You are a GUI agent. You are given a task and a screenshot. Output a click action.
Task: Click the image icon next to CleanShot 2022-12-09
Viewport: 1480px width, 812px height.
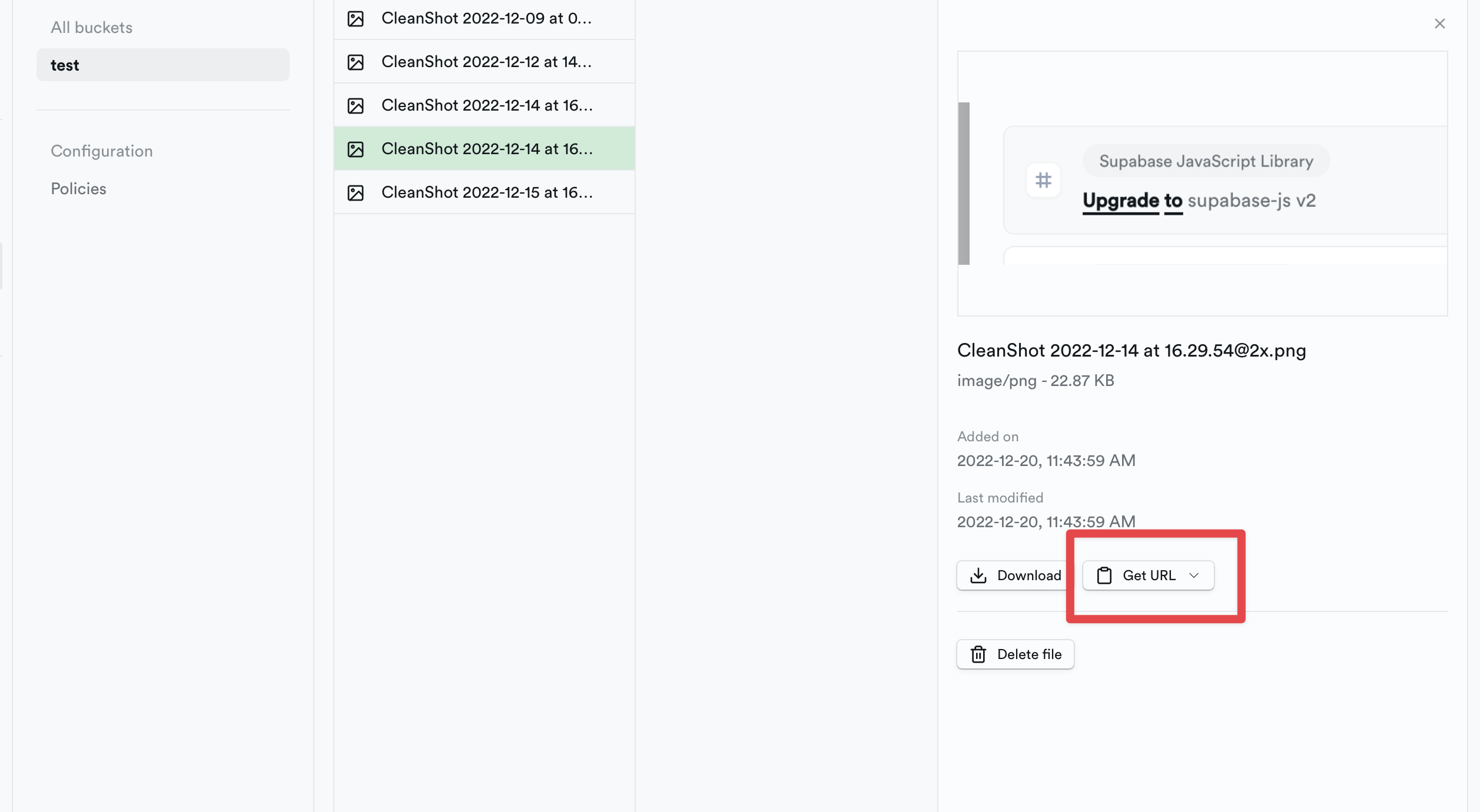356,18
